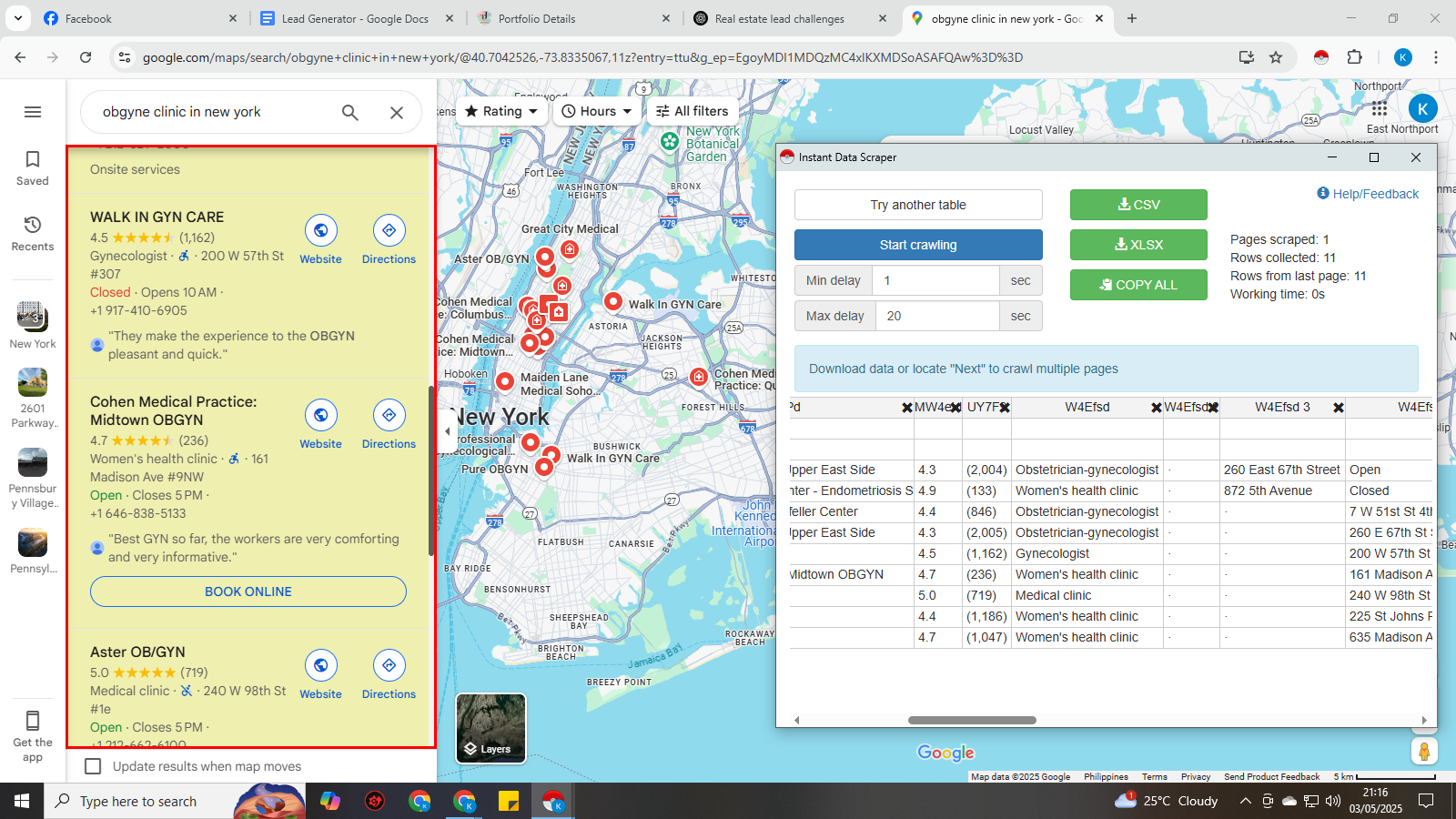Open the Google Maps hamburger menu

(33, 112)
